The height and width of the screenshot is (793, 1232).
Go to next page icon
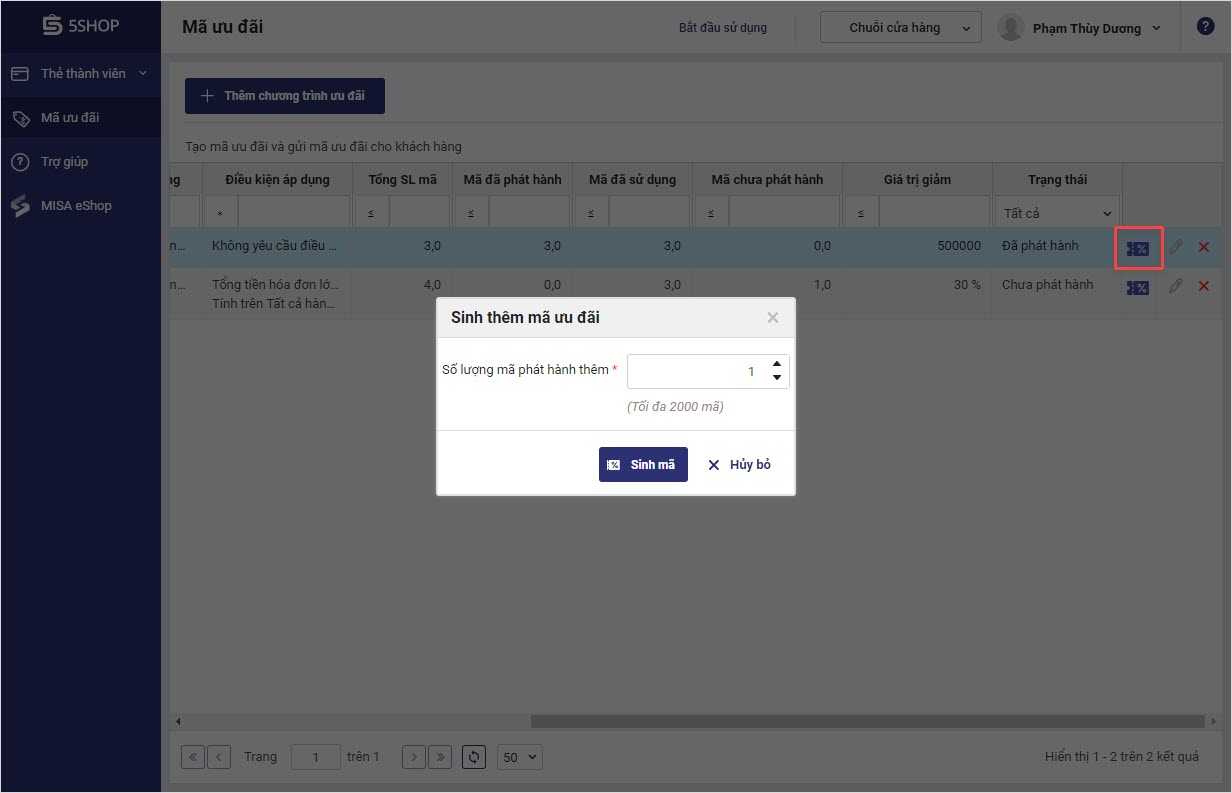point(414,757)
